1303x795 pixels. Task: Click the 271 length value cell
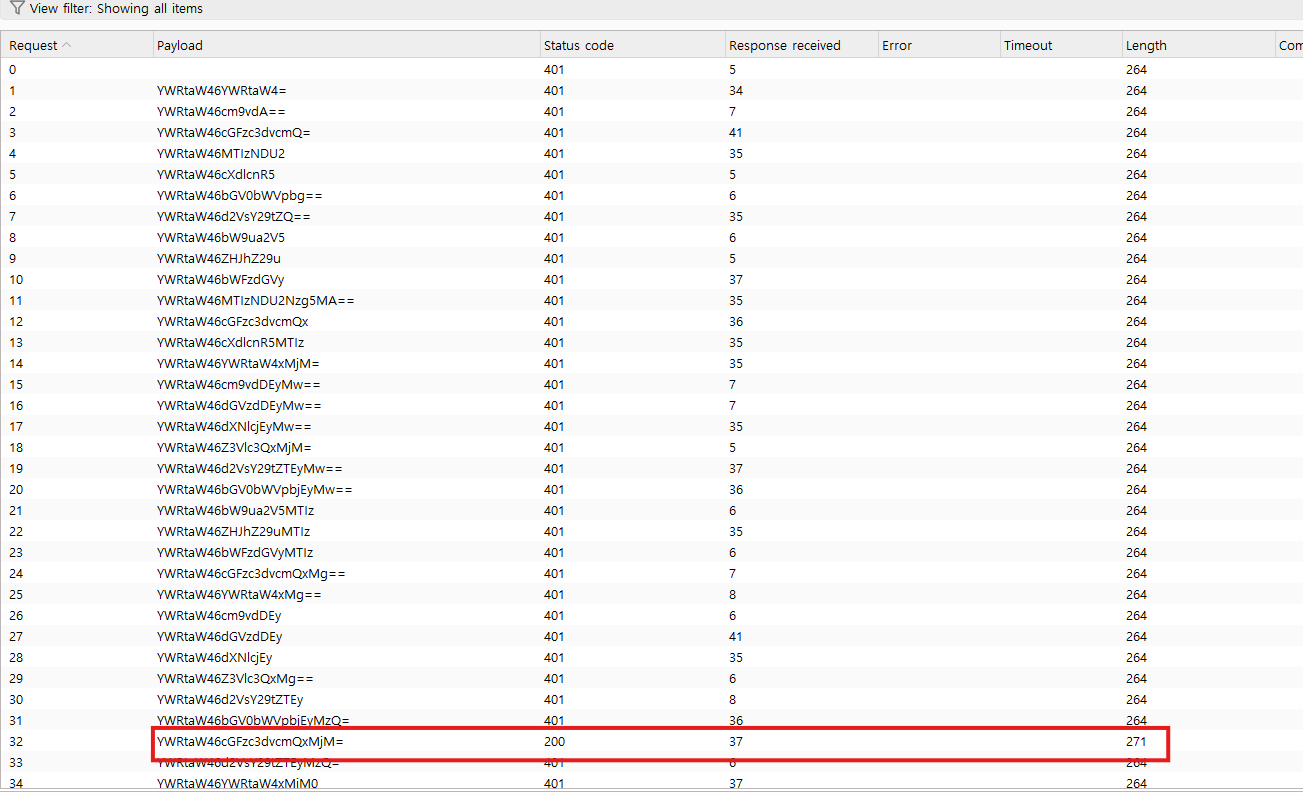tap(1136, 742)
